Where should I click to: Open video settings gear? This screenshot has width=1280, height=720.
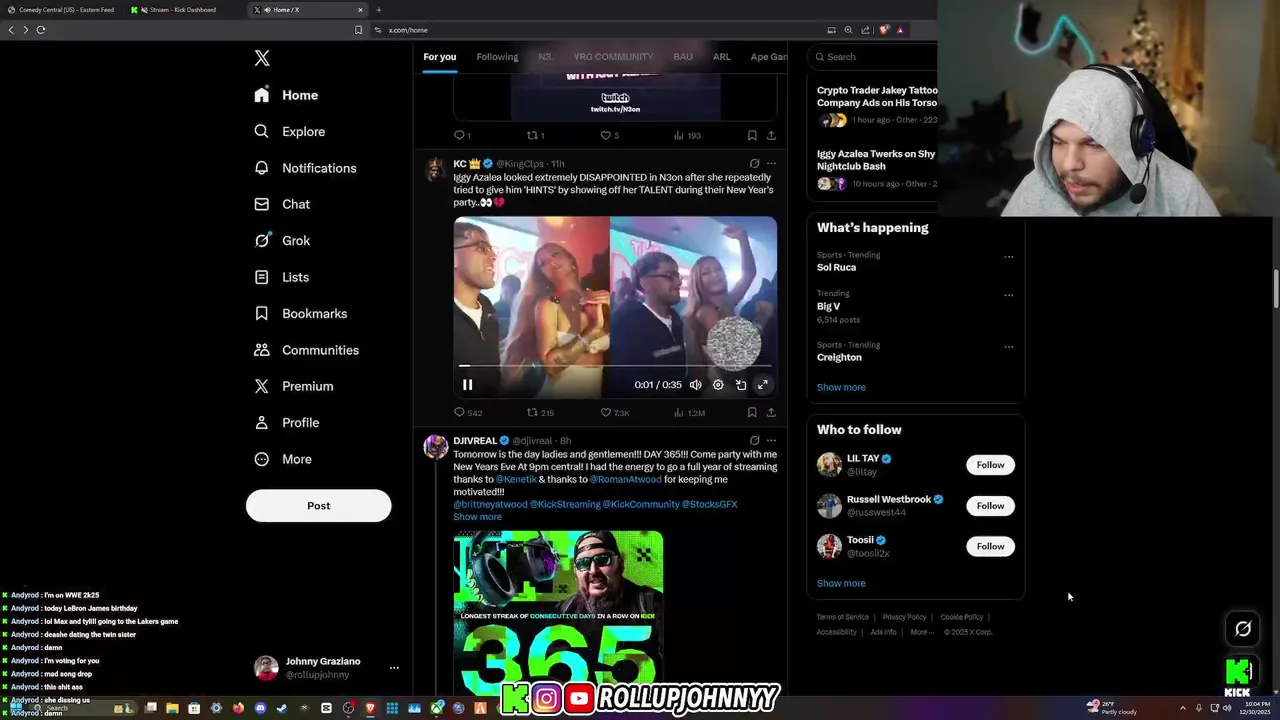718,385
